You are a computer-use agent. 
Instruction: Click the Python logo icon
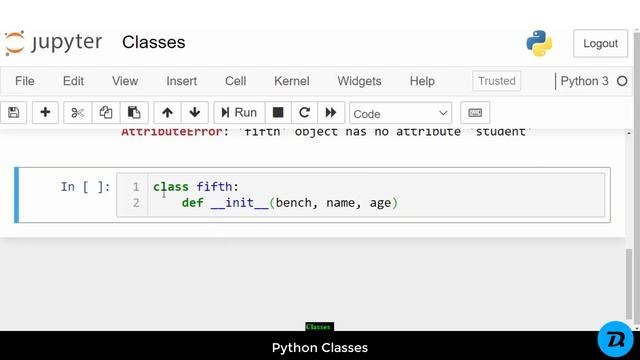click(539, 43)
